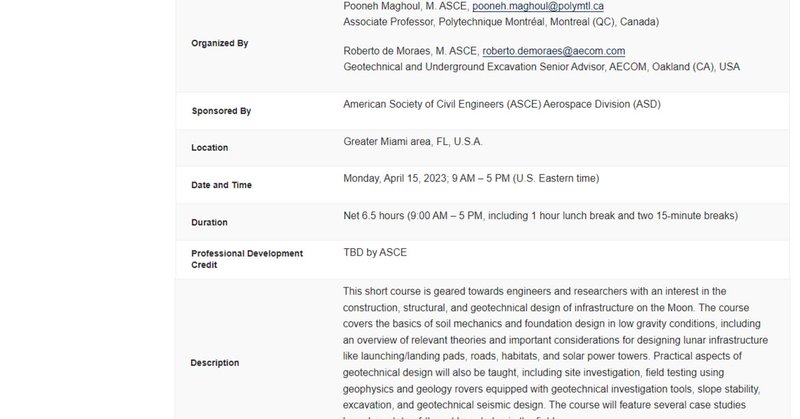Viewport: 800px width, 419px height.
Task: Click 'Greater Miami area, FL, U.S.A.' text
Action: click(x=413, y=141)
